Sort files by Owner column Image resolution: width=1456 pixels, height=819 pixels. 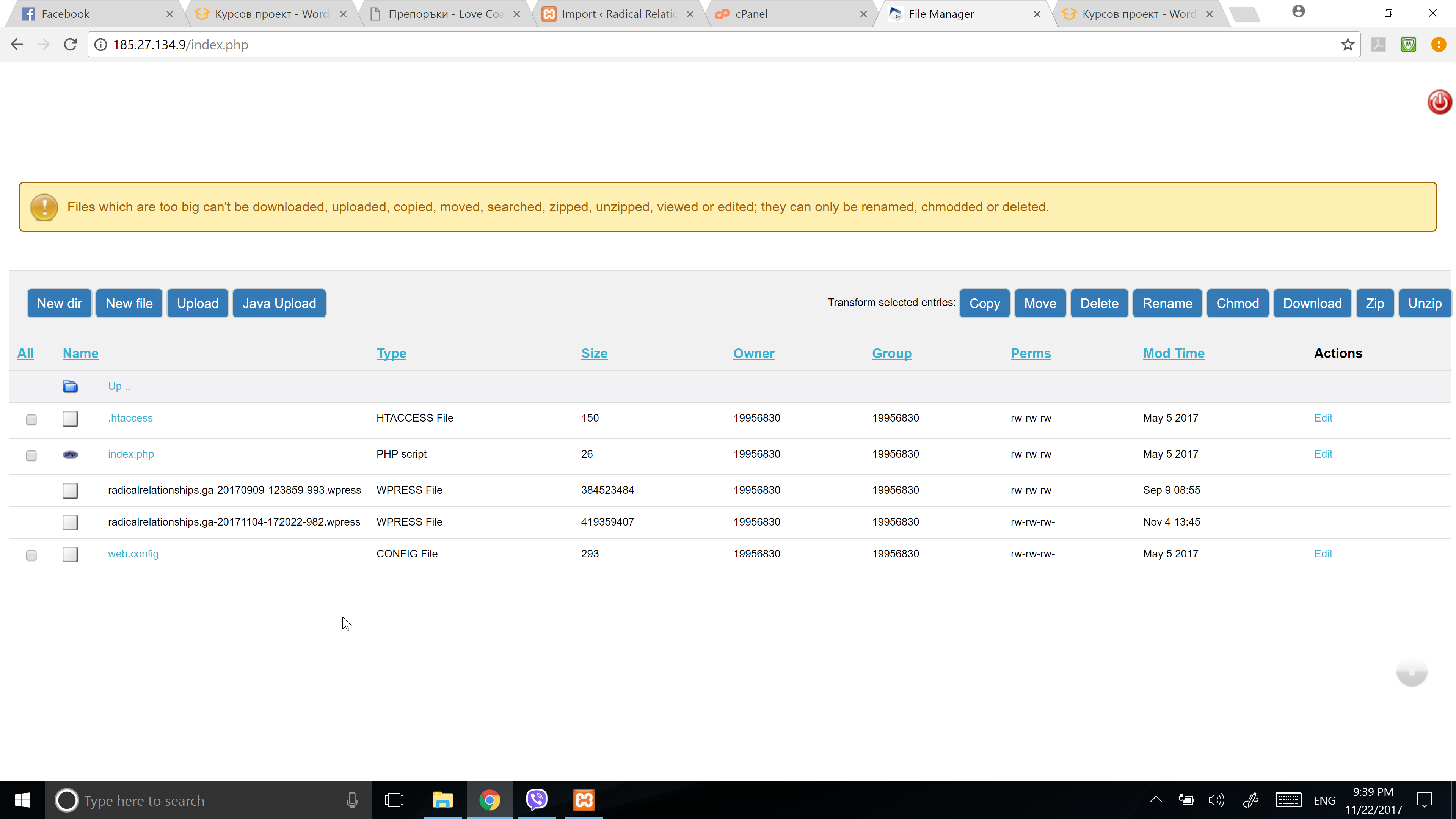point(753,353)
